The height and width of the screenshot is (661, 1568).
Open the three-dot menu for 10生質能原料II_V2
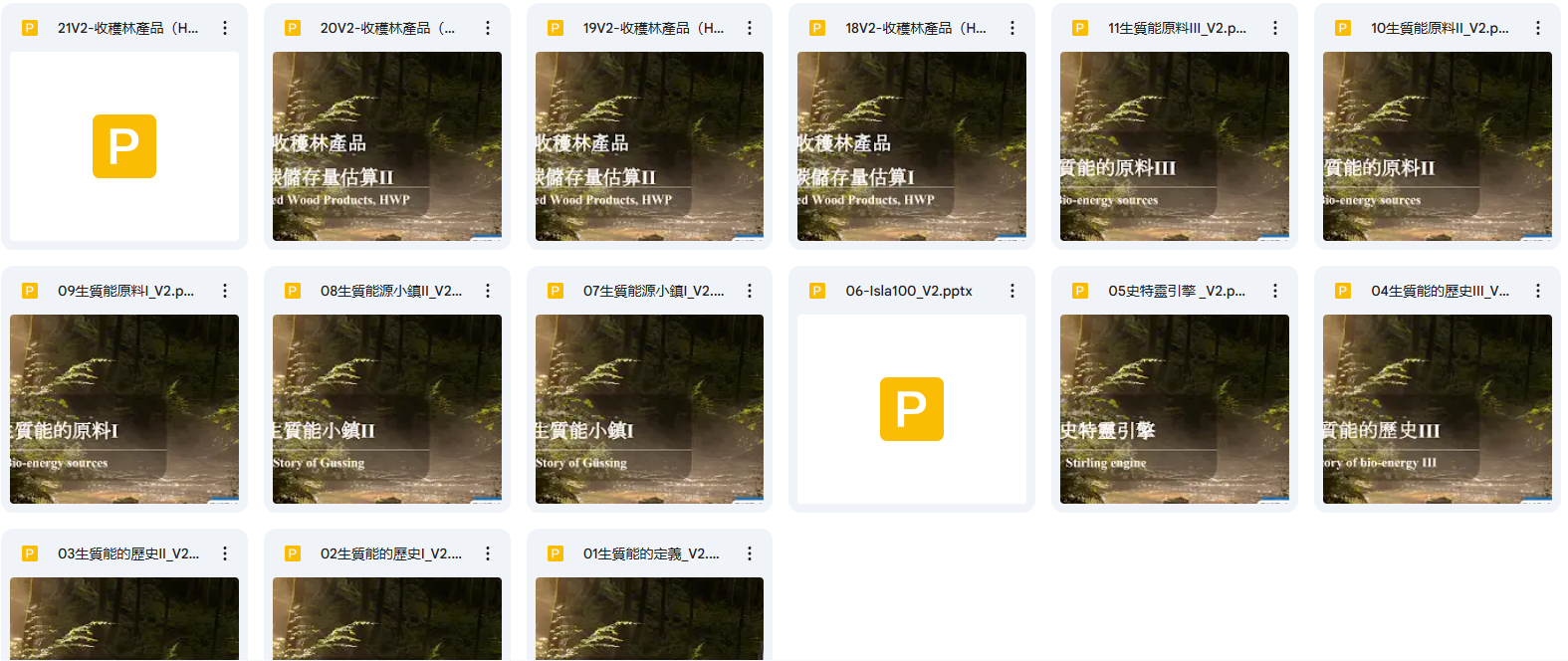1538,28
